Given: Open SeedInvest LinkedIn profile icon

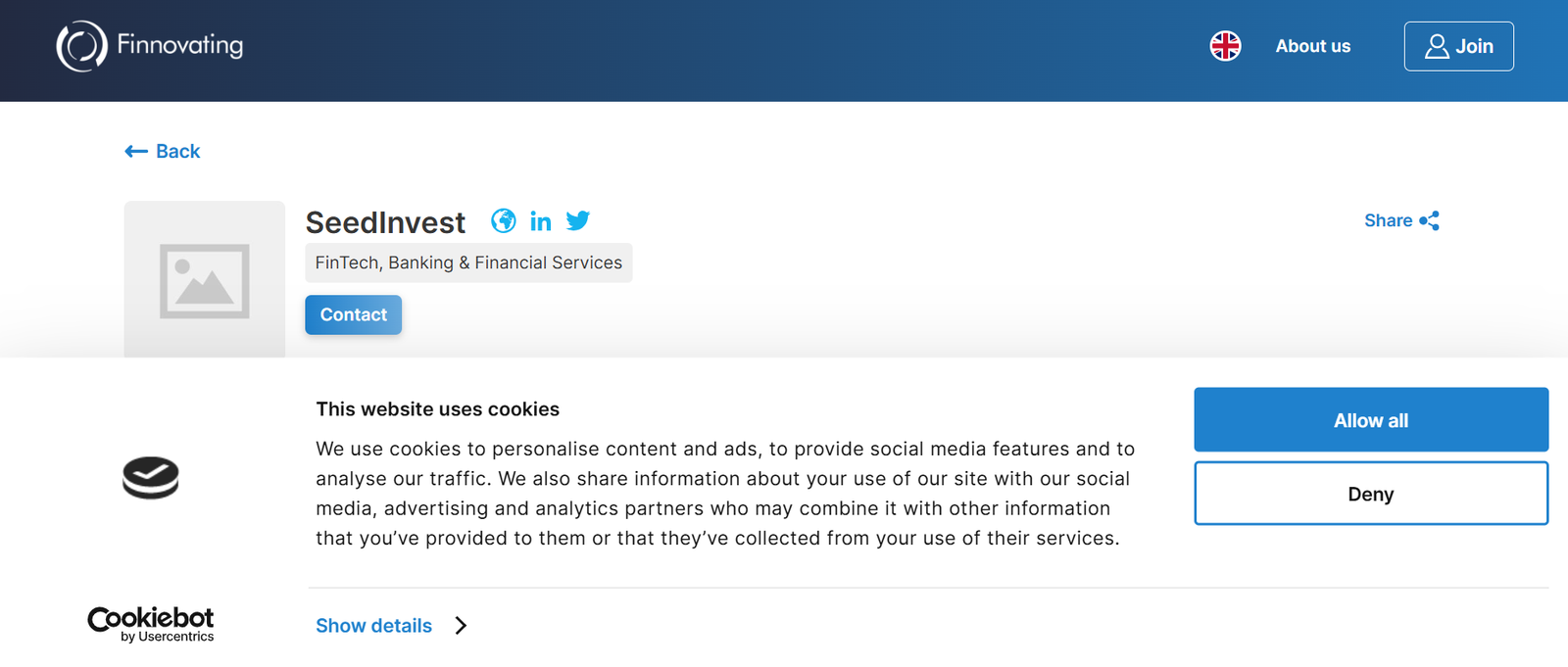Looking at the screenshot, I should tap(540, 221).
